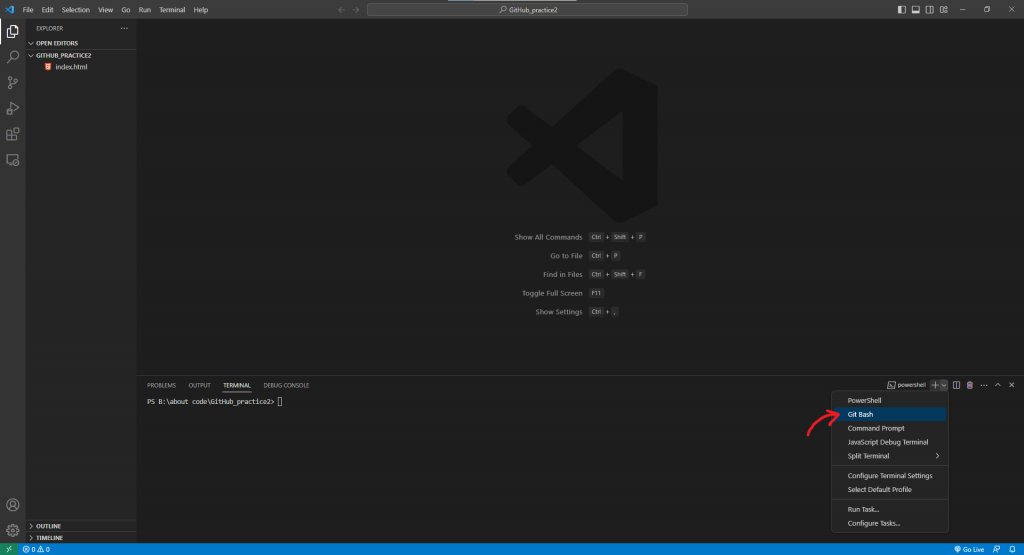Open the Help menu
Viewport: 1024px width, 555px height.
[x=200, y=10]
